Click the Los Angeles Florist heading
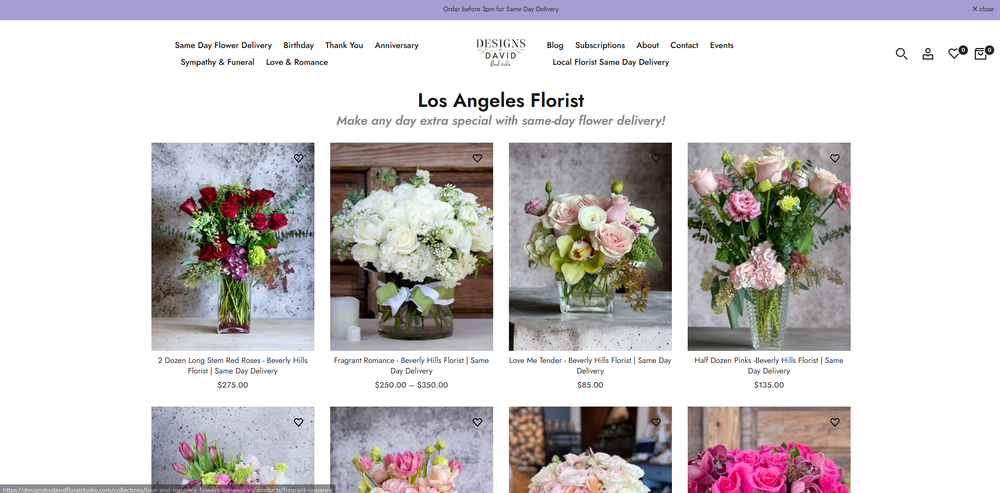 [501, 100]
